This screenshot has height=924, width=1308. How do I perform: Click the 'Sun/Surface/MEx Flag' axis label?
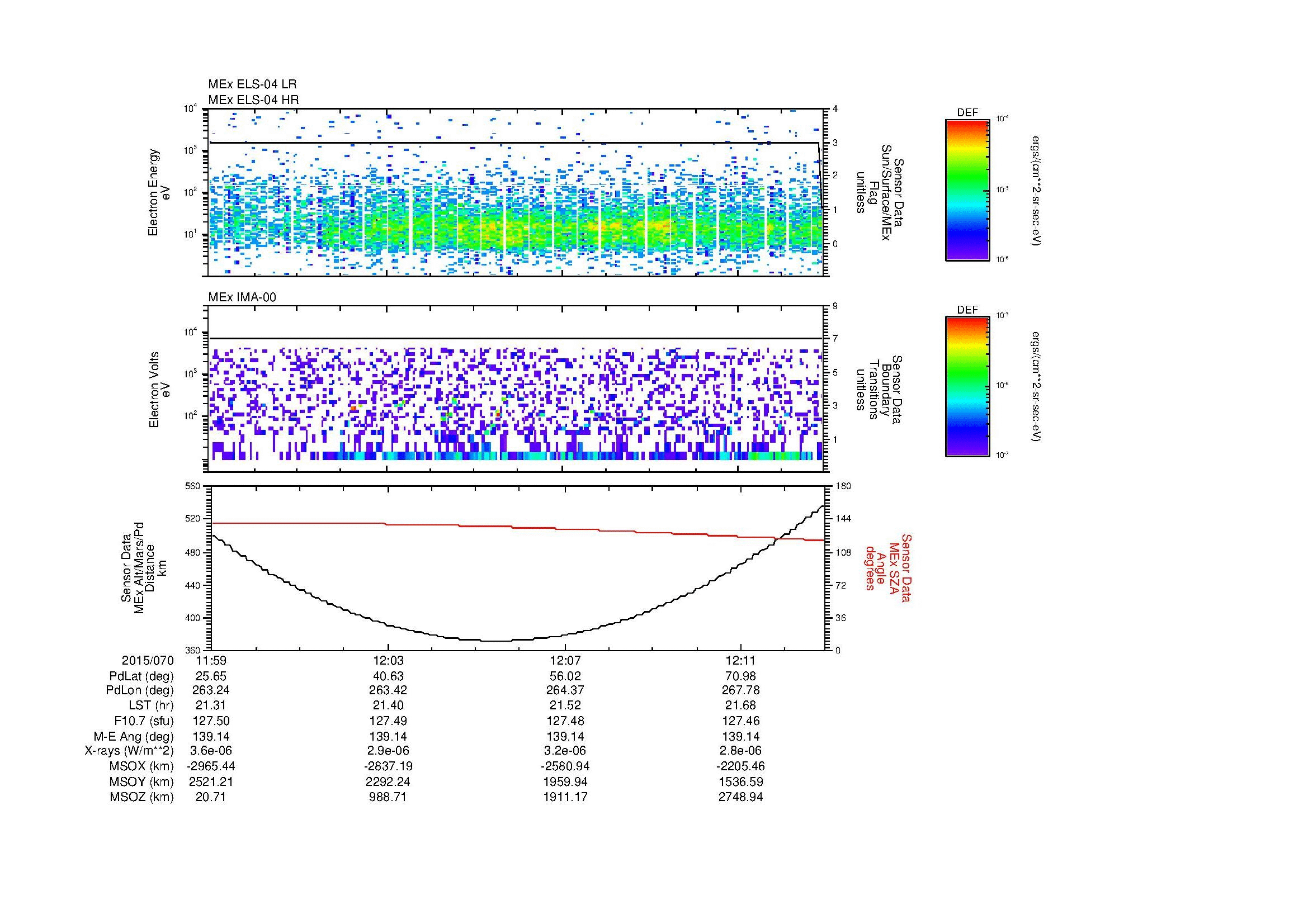coord(879,192)
